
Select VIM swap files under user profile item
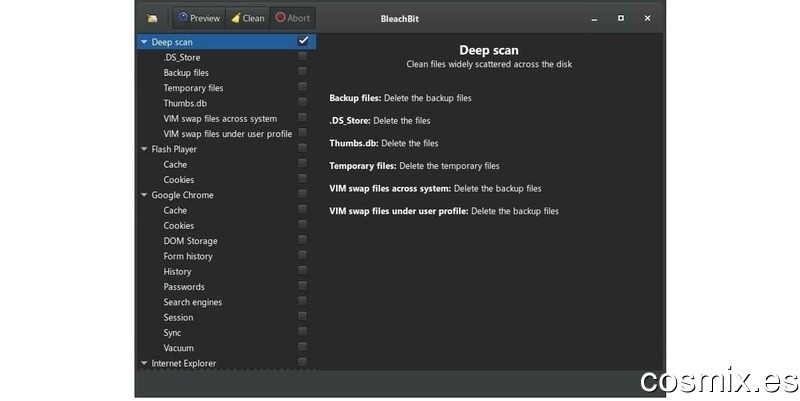(228, 134)
